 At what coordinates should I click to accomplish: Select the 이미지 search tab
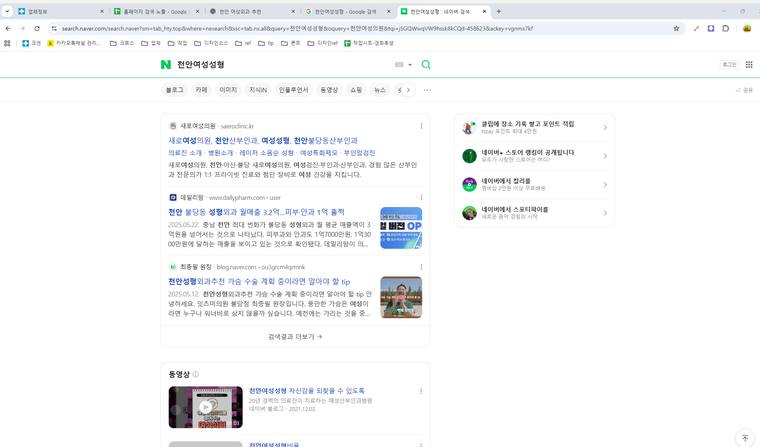(x=228, y=90)
